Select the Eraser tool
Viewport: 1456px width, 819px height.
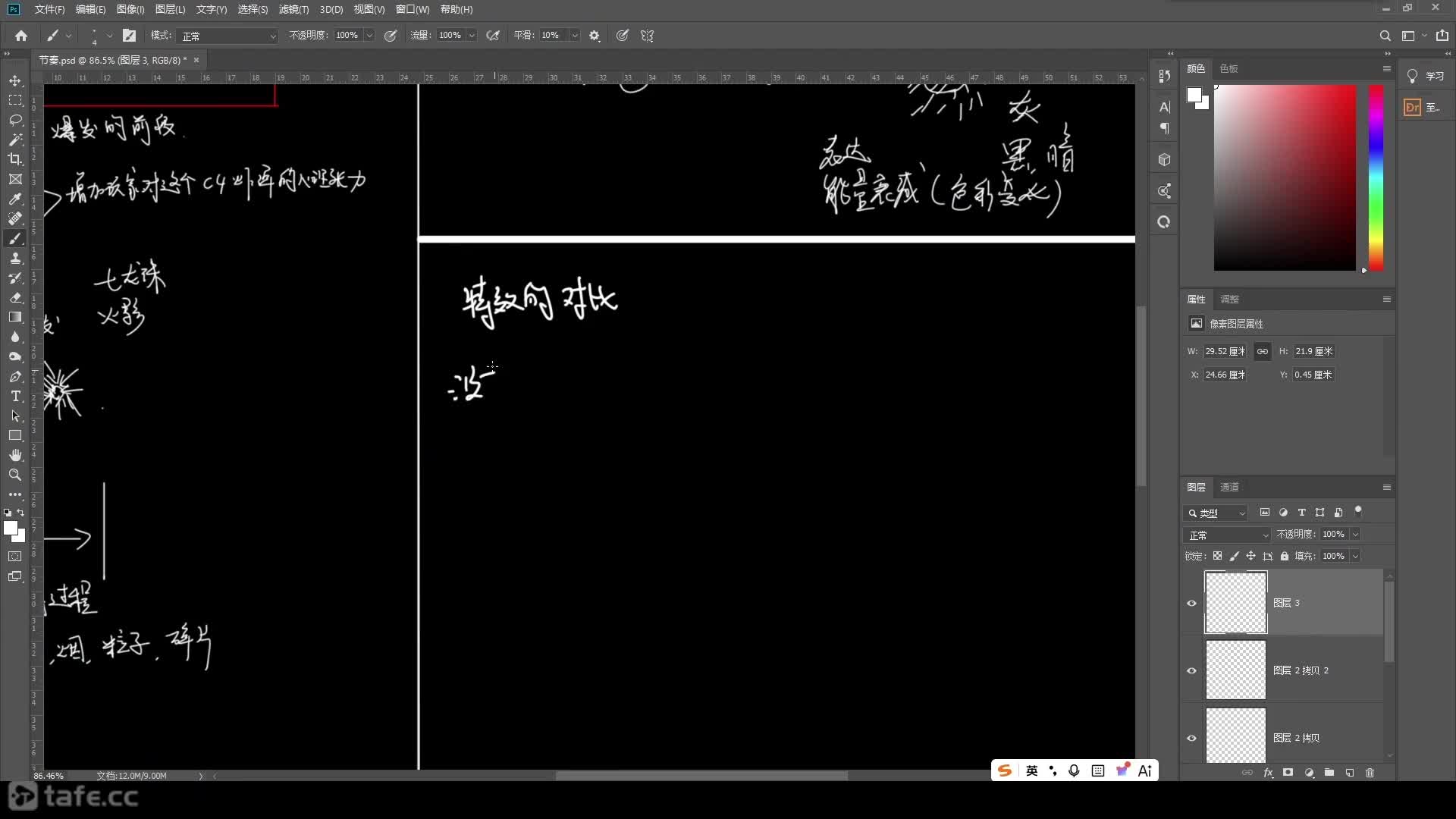coord(15,297)
